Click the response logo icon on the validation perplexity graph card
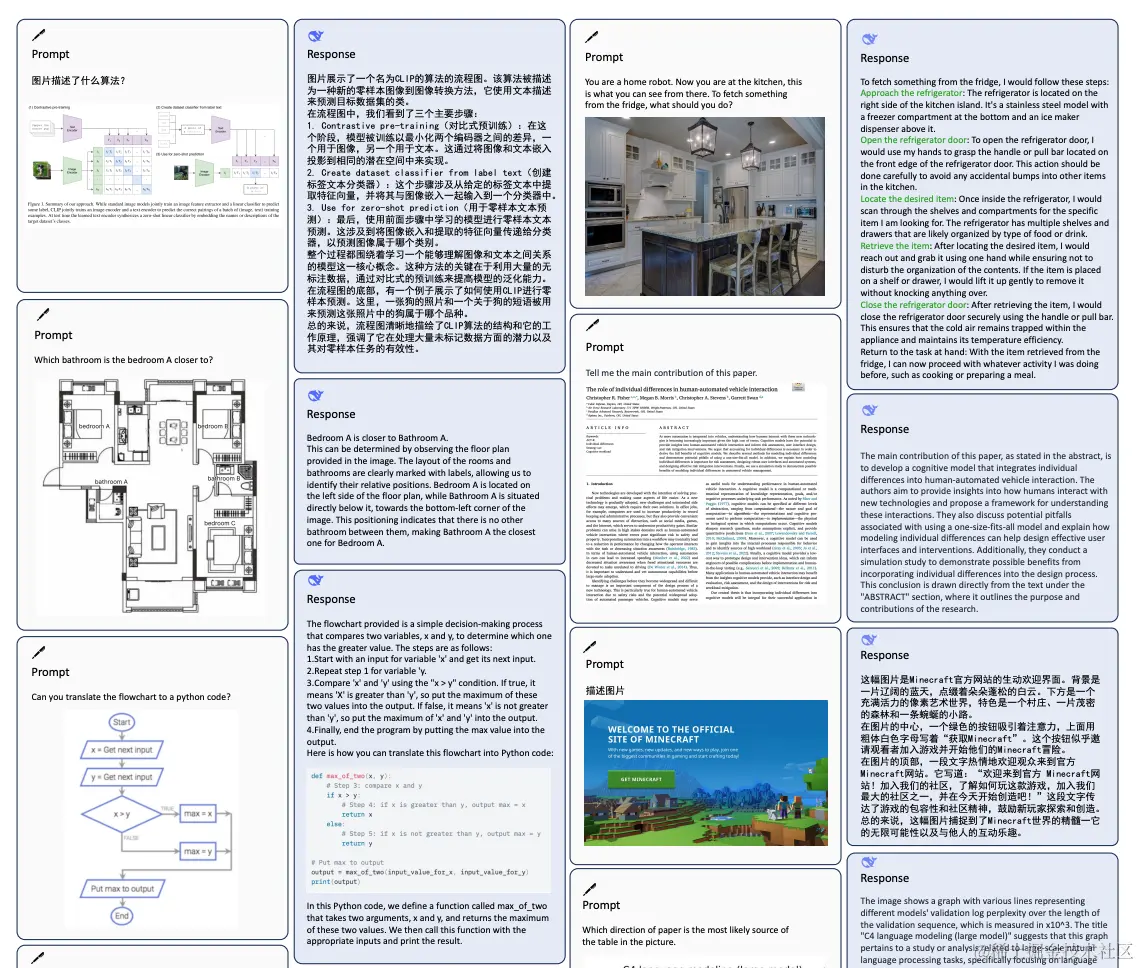This screenshot has height=968, width=1140. click(x=869, y=862)
